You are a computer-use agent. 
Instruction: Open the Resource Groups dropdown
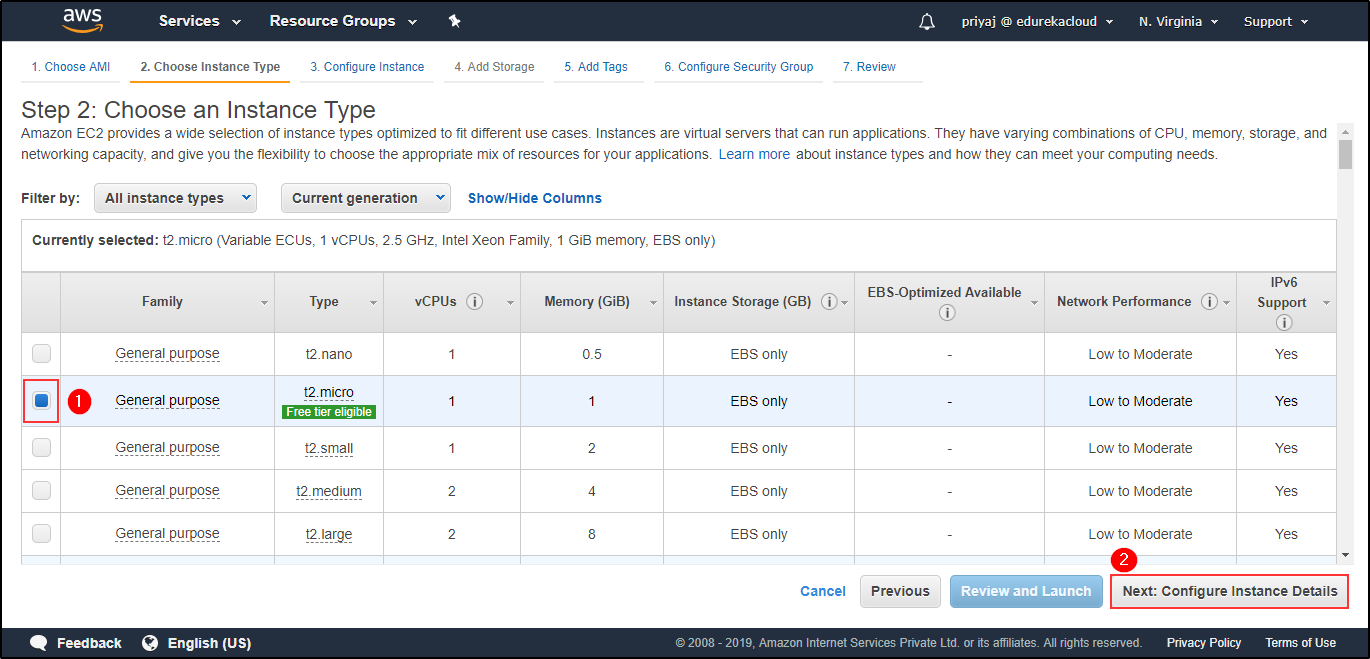343,21
